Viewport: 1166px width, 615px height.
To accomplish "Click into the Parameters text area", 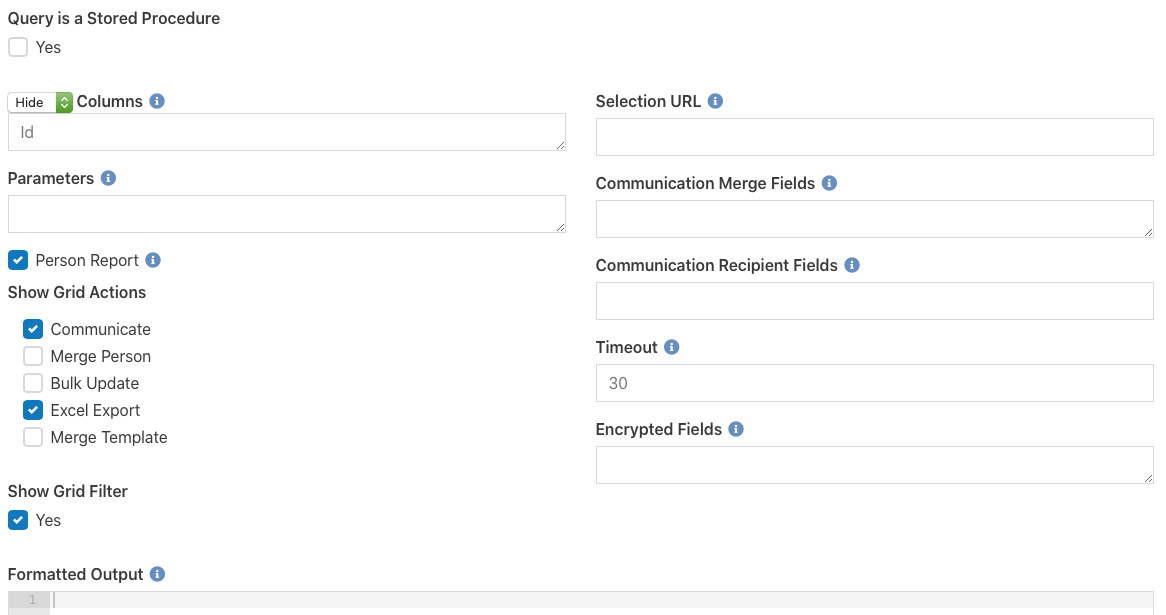I will pos(287,214).
